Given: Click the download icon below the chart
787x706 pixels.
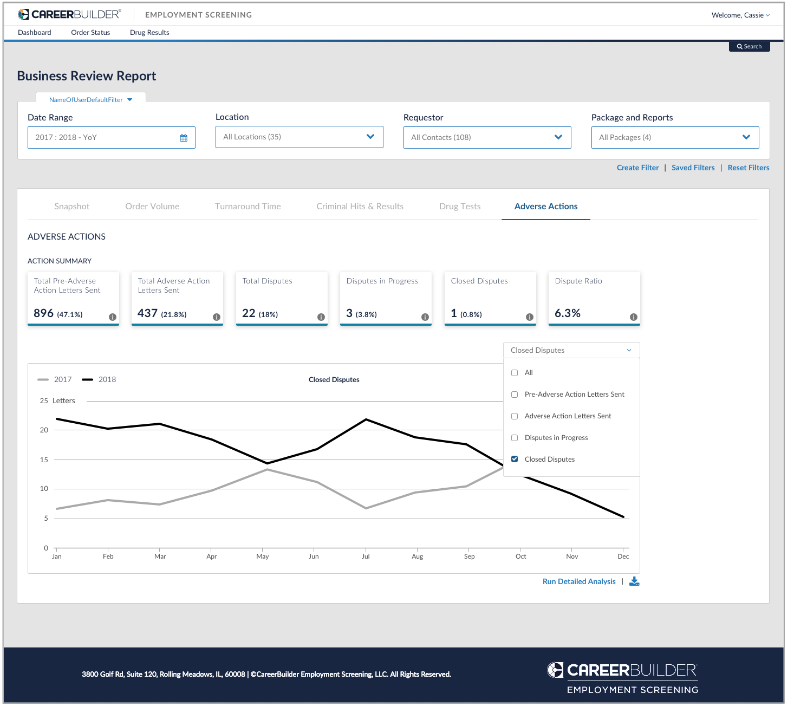Looking at the screenshot, I should coord(634,581).
